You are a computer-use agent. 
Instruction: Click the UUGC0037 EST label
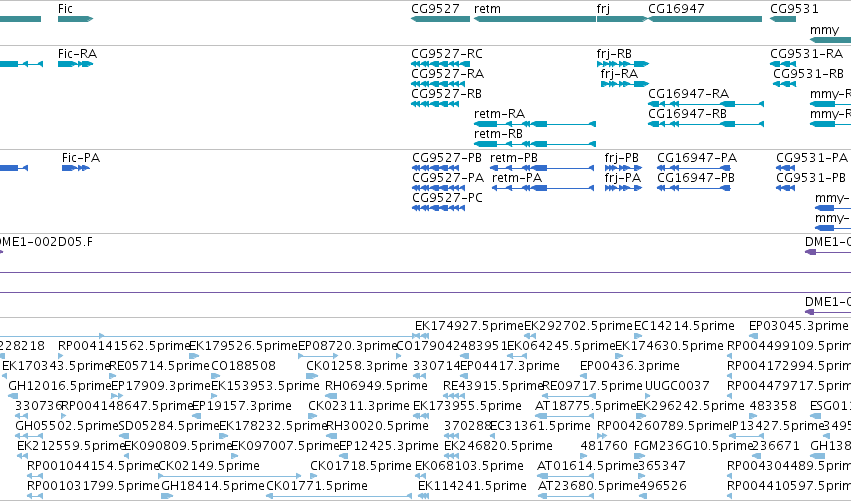677,386
